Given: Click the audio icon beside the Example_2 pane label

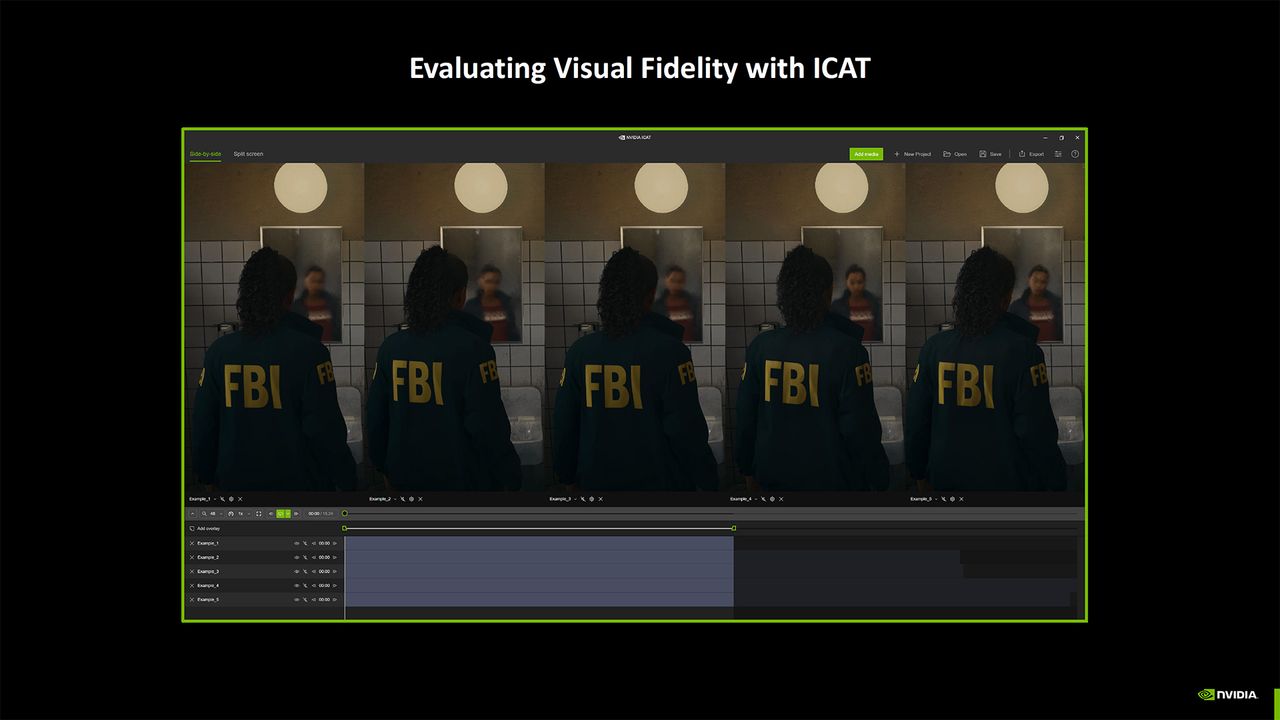Looking at the screenshot, I should point(402,498).
